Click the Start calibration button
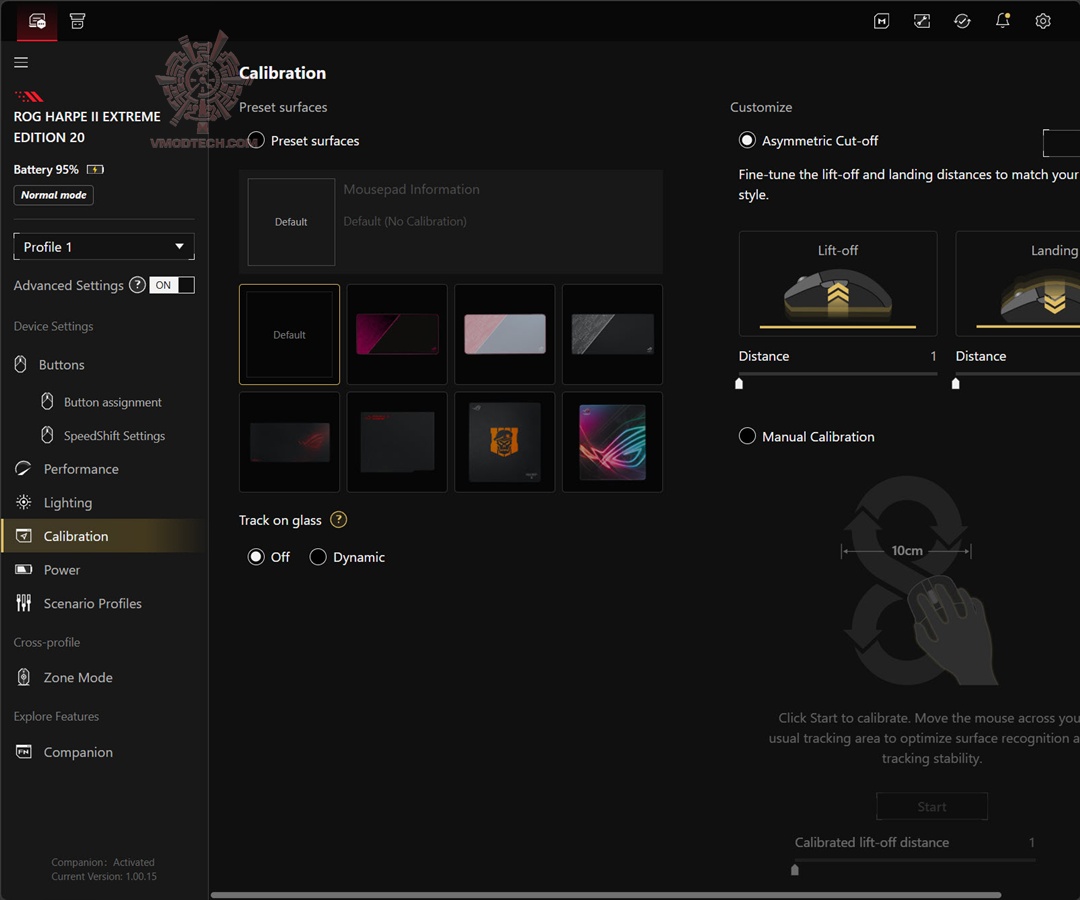The height and width of the screenshot is (900, 1080). [x=932, y=806]
